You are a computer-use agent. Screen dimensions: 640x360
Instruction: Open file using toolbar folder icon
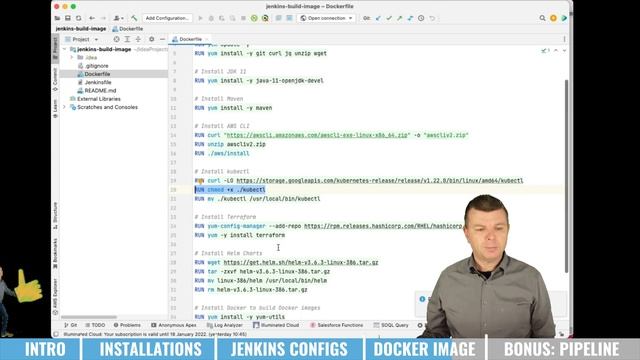58,18
